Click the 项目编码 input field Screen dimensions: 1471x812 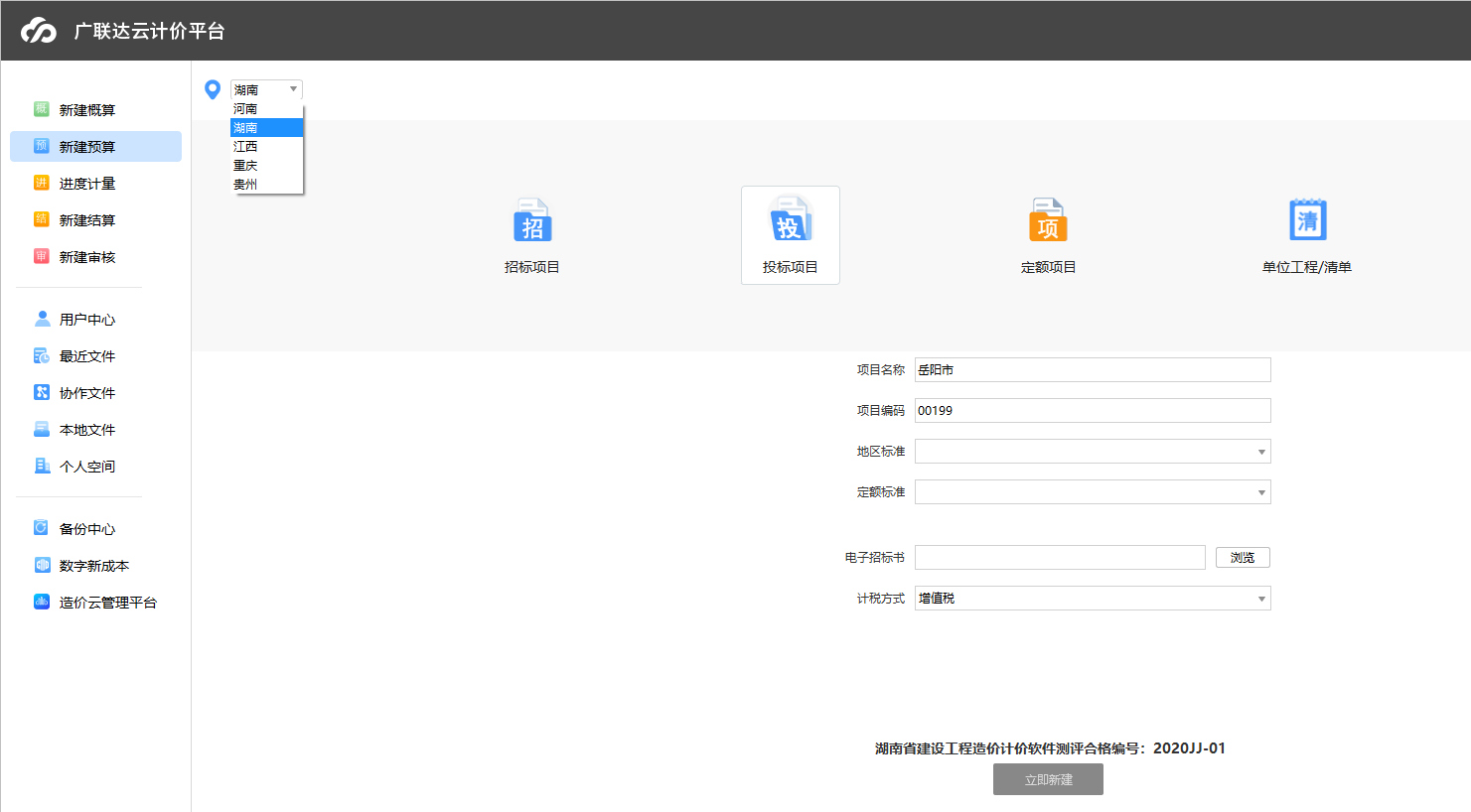point(1093,411)
